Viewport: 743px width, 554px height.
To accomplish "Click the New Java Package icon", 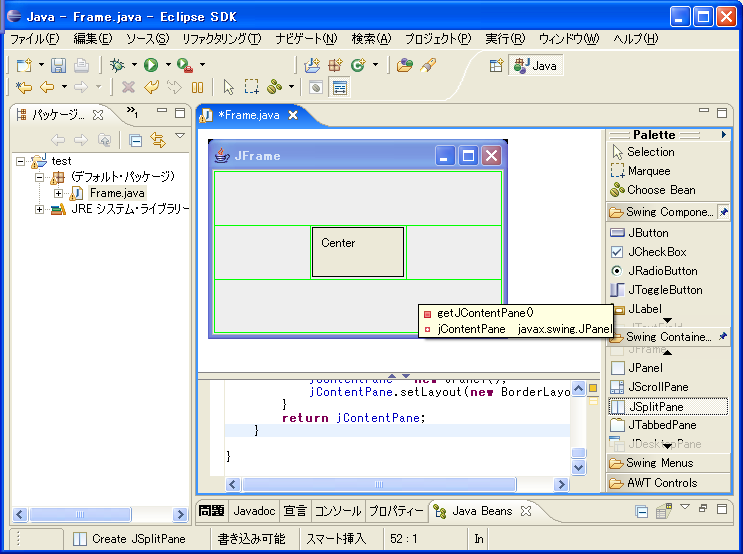I will (335, 65).
